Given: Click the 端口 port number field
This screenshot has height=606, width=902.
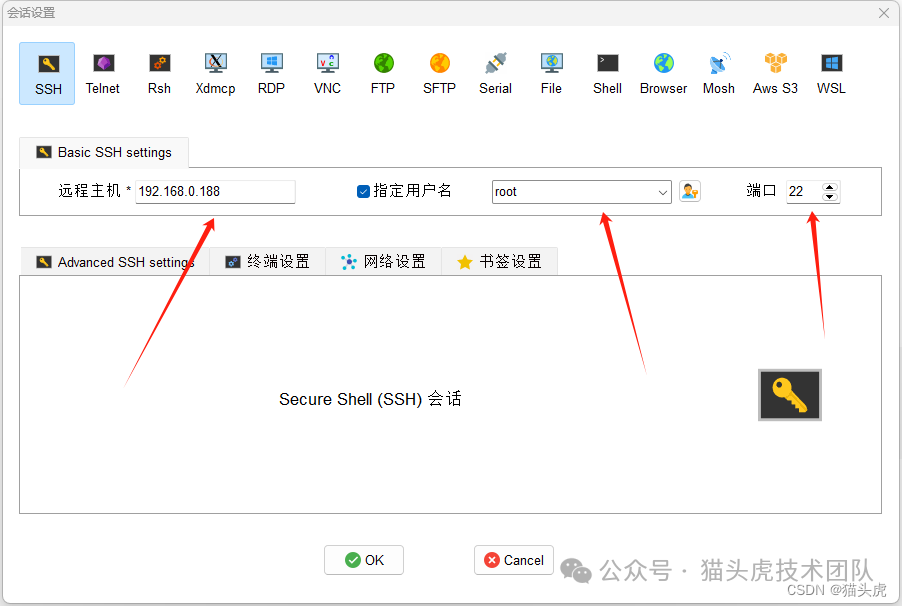Looking at the screenshot, I should click(804, 192).
